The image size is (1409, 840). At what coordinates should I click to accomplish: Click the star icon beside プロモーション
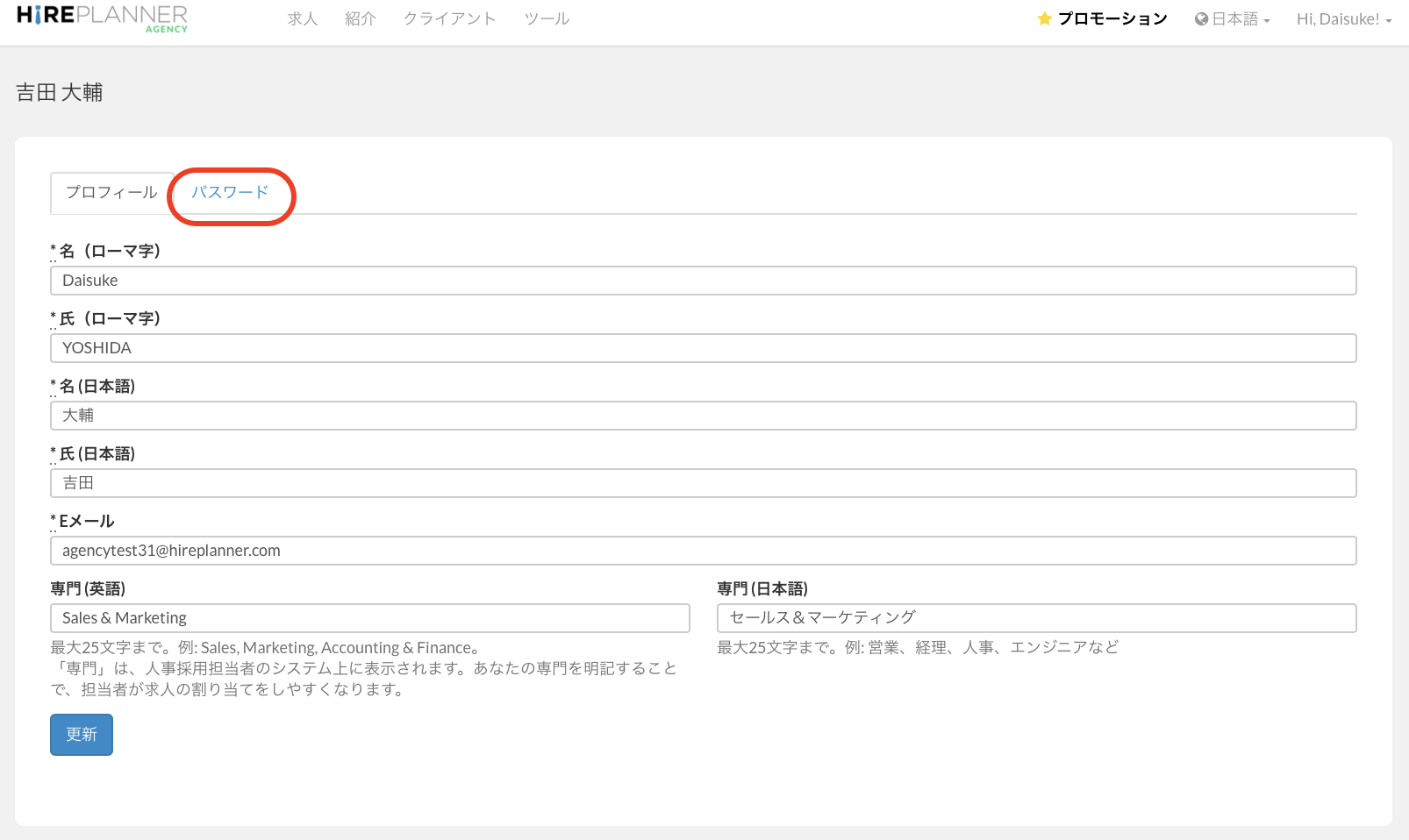coord(1044,19)
